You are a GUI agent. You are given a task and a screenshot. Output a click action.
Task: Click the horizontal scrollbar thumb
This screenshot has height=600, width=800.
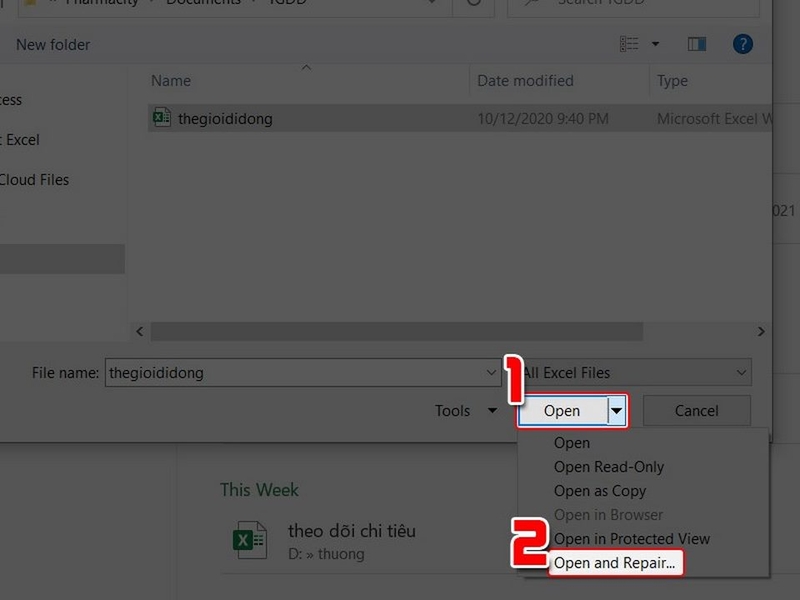tap(396, 332)
